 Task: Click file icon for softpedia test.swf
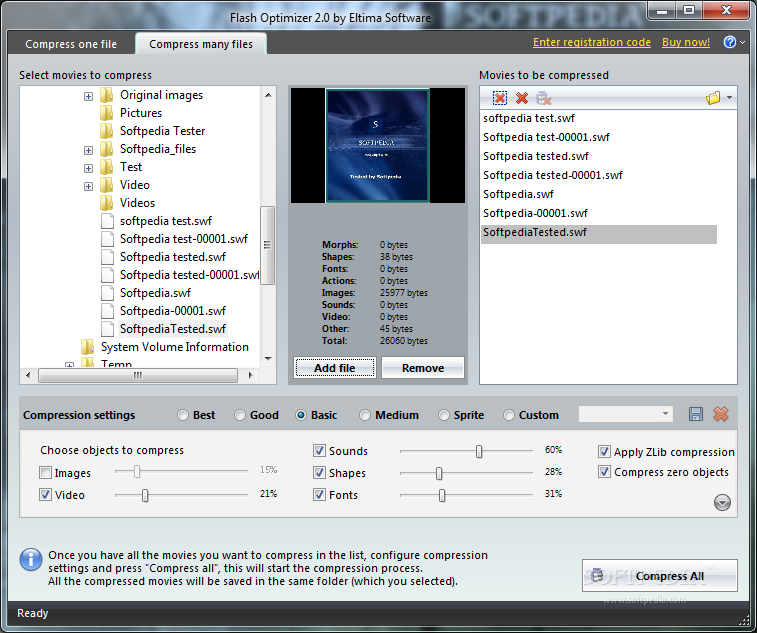107,221
